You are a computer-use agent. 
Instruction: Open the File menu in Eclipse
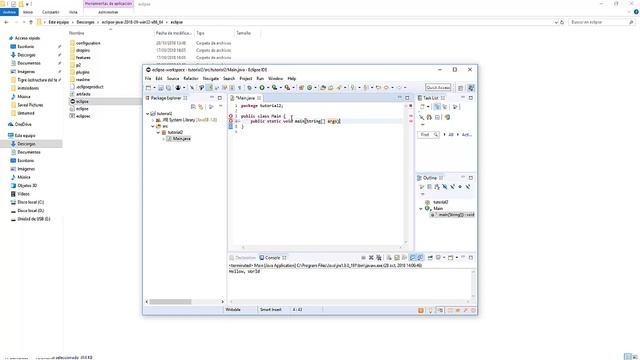[148, 78]
